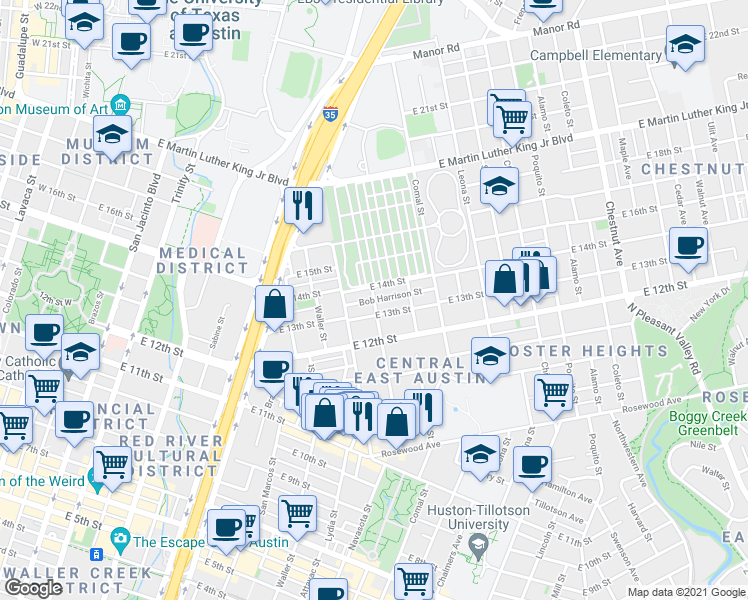Viewport: 748px width, 600px height.
Task: Click the school marker north of Huston-Tillotson University
Action: click(480, 454)
